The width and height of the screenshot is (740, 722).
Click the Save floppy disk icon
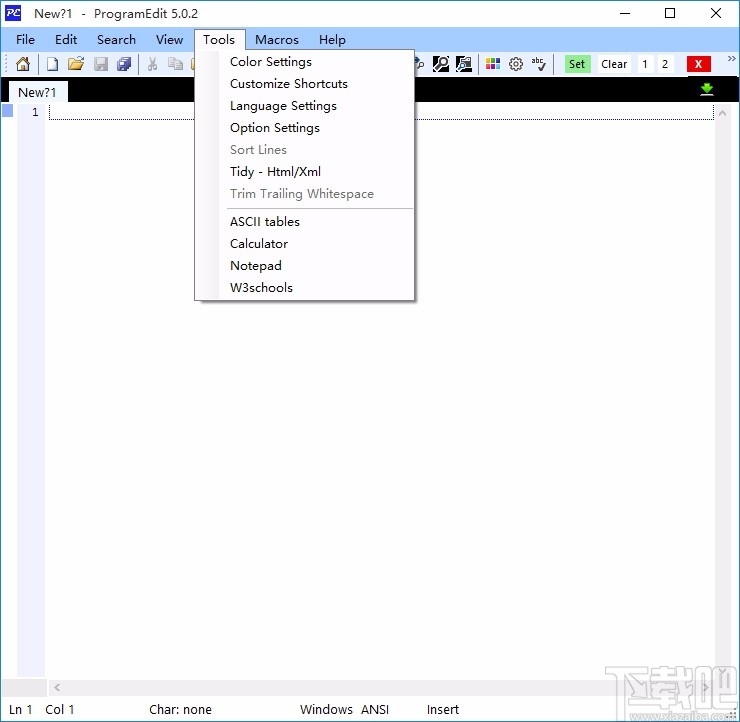pos(101,64)
